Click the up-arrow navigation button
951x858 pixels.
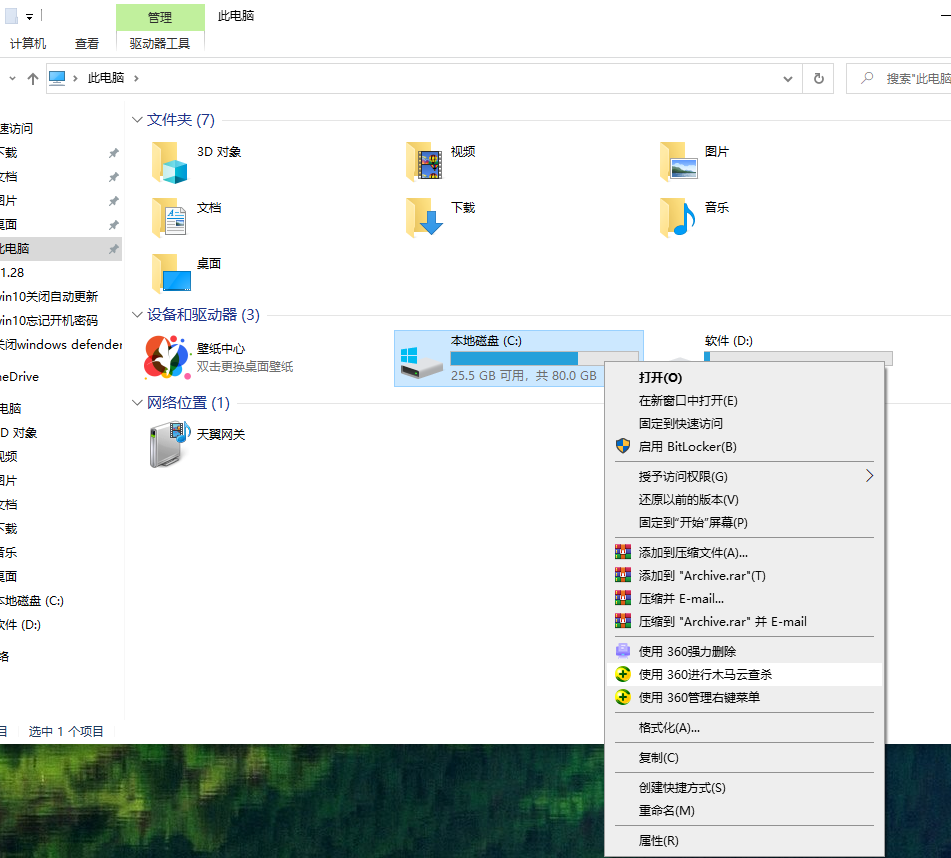[33, 78]
